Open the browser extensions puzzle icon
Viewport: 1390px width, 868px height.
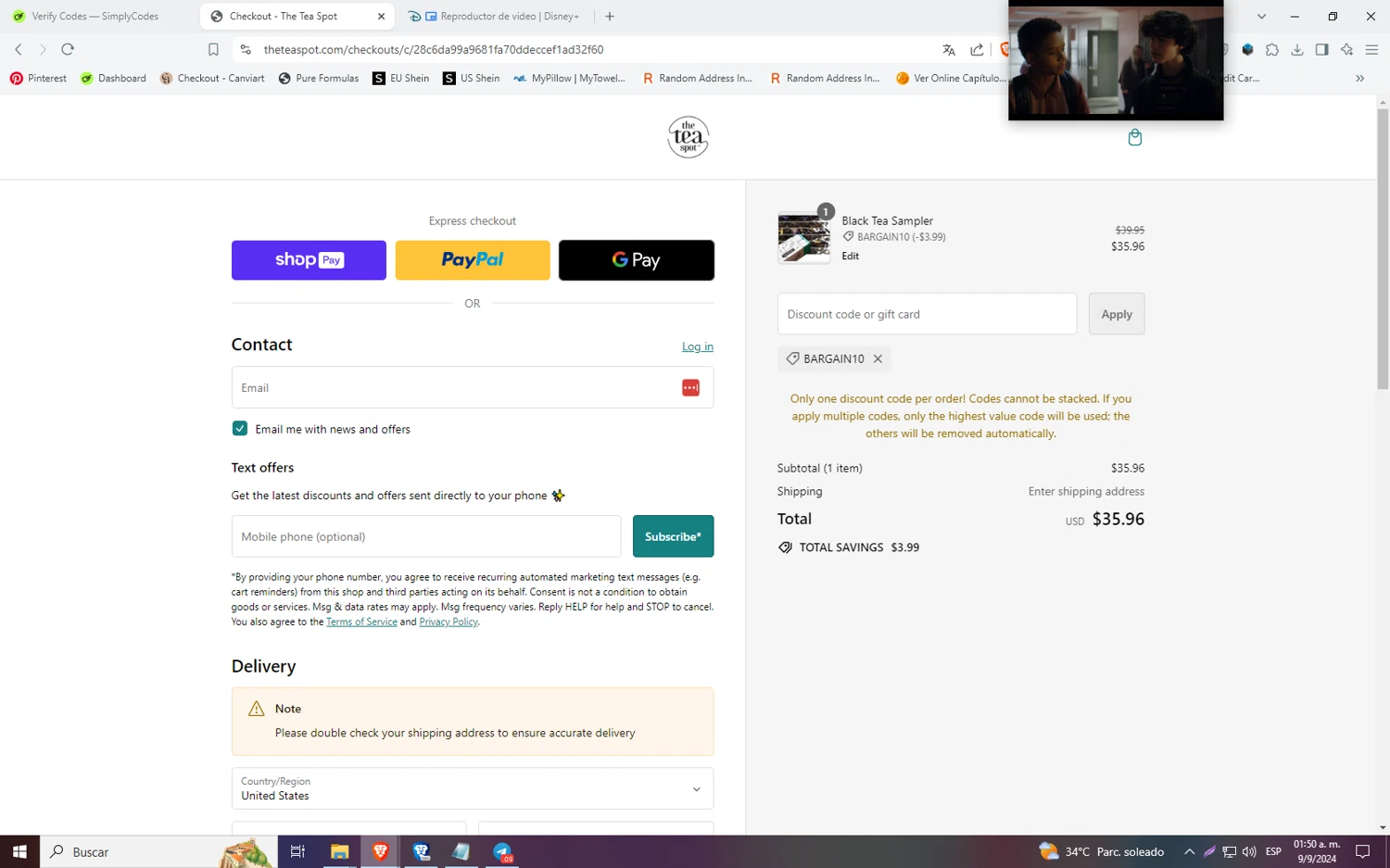point(1272,49)
